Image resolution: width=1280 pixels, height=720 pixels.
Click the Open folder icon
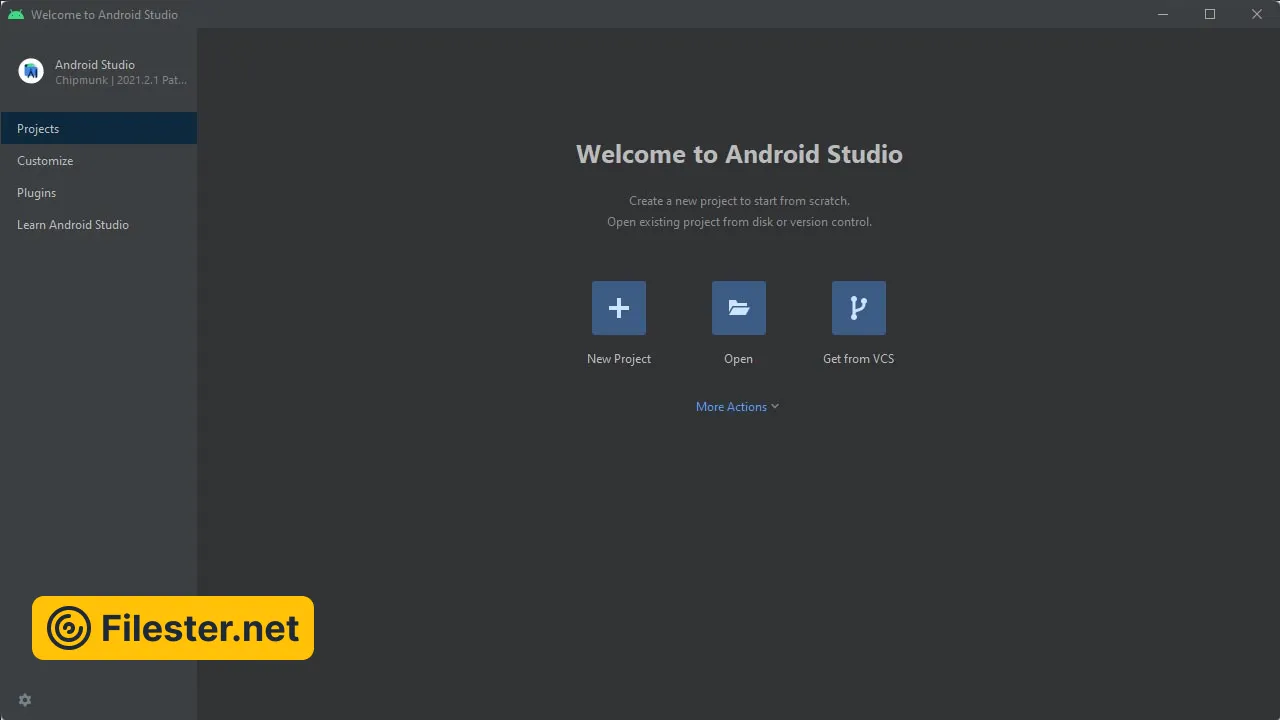739,308
